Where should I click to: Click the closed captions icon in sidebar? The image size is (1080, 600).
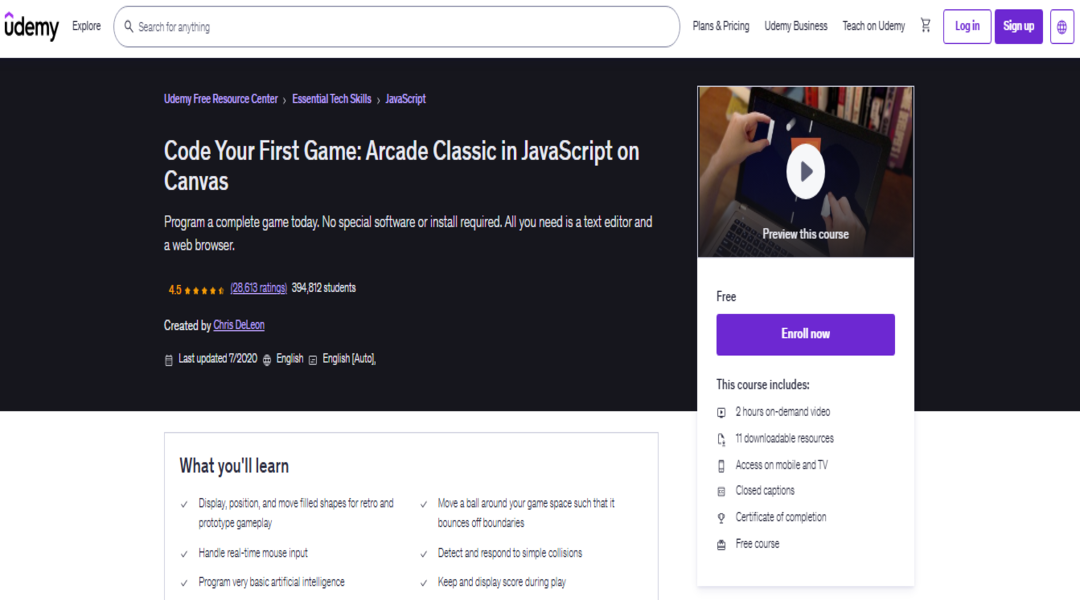721,491
